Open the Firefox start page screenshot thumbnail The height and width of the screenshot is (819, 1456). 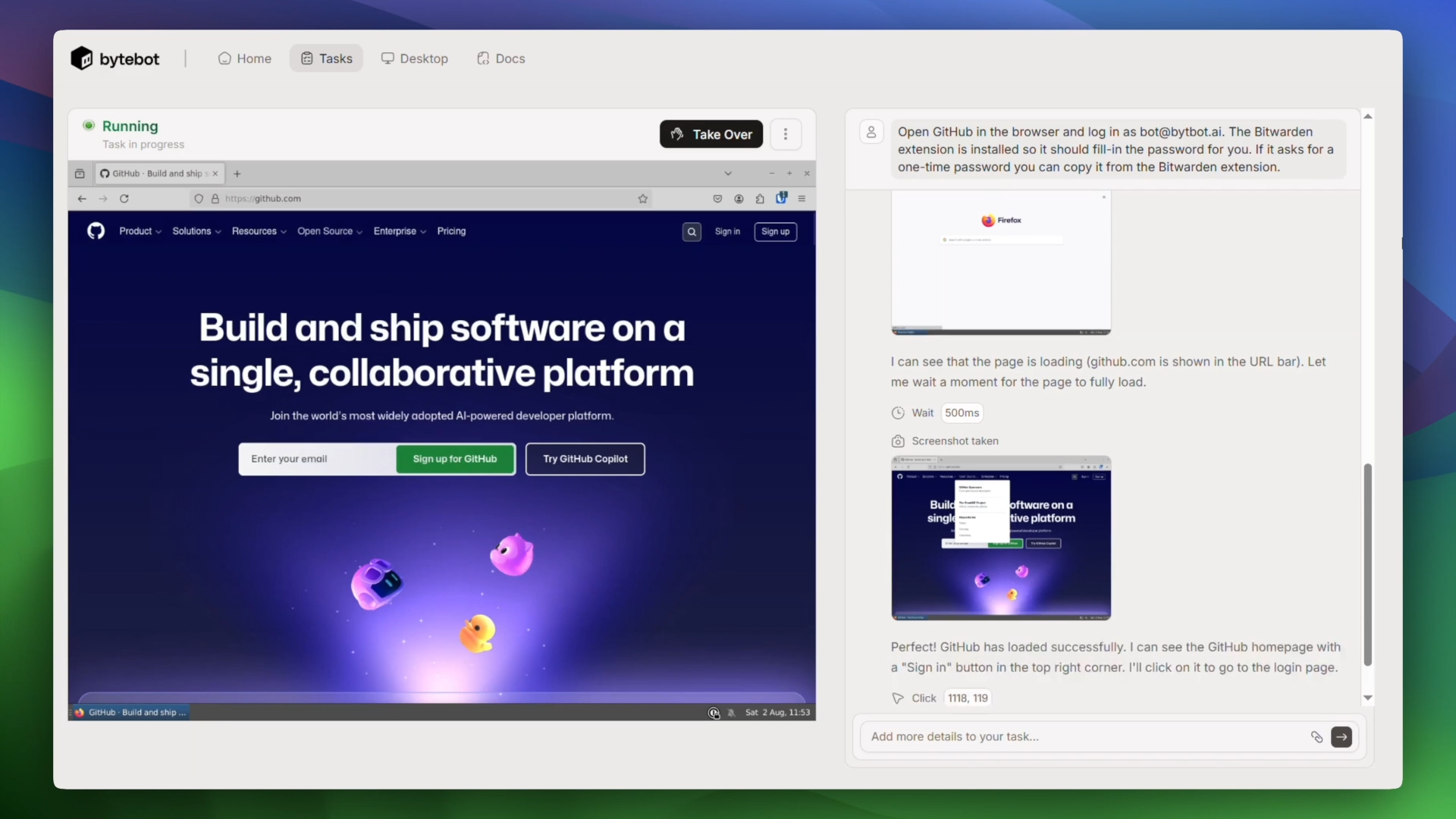coord(1001,262)
